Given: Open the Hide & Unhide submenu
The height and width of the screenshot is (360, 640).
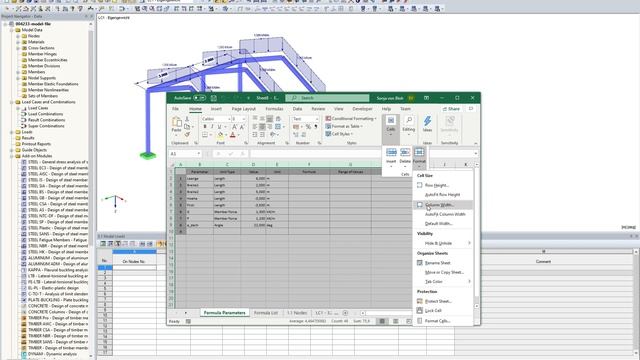Looking at the screenshot, I should pyautogui.click(x=443, y=243).
